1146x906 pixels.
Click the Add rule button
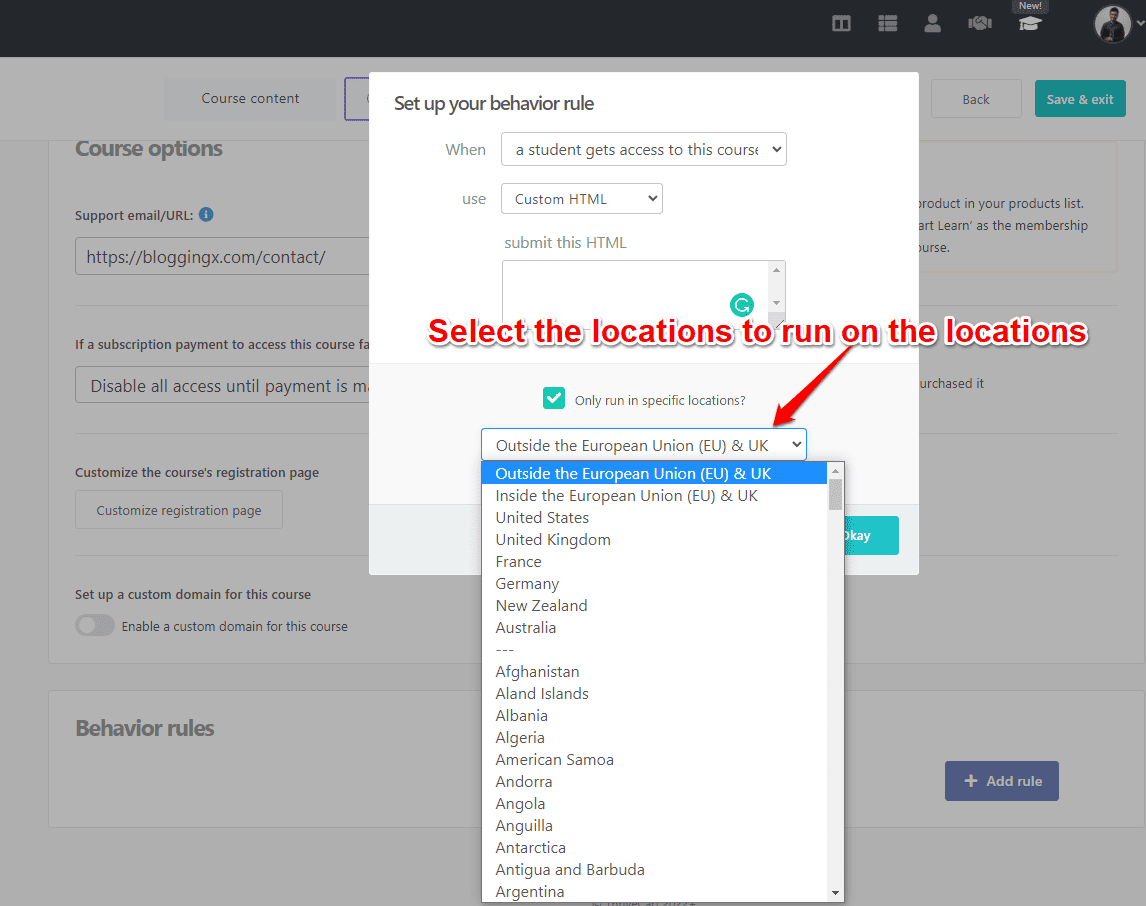pyautogui.click(x=1001, y=780)
